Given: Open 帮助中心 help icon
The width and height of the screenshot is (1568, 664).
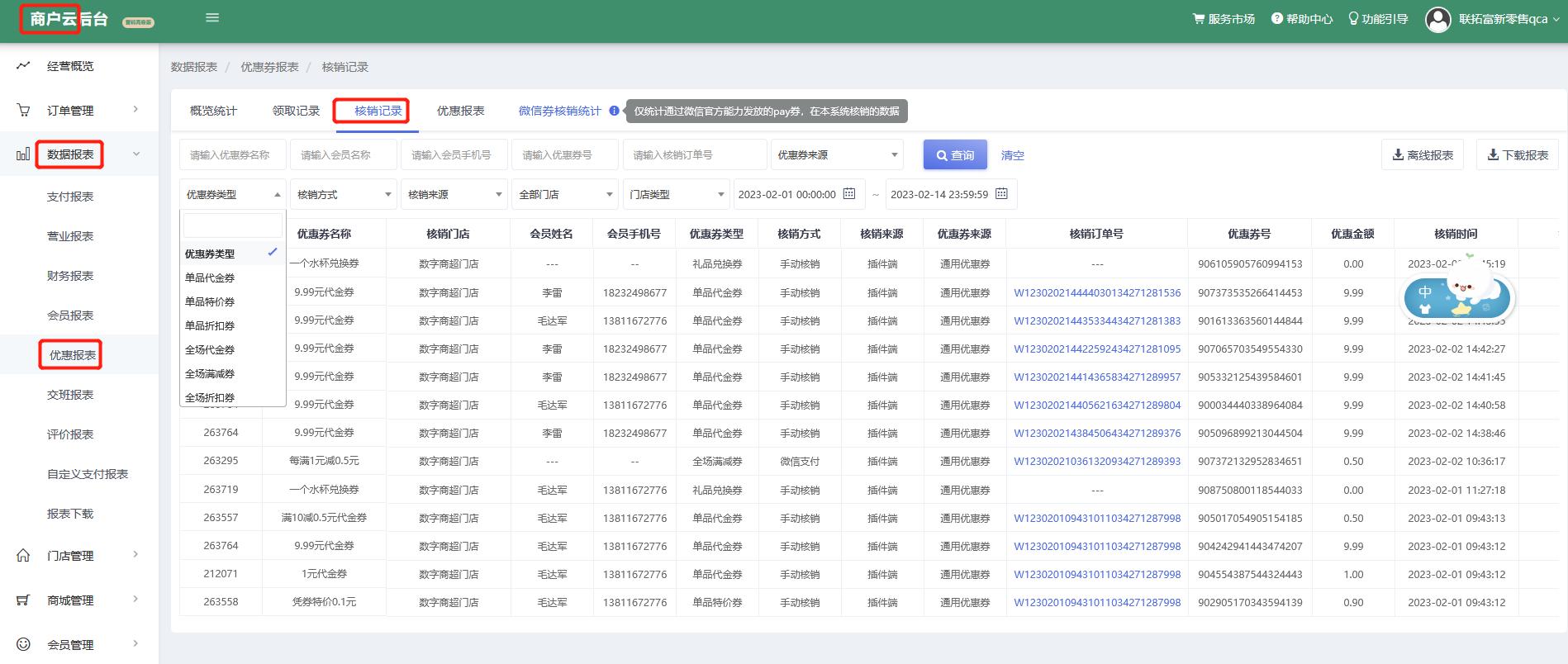Looking at the screenshot, I should tap(1277, 18).
